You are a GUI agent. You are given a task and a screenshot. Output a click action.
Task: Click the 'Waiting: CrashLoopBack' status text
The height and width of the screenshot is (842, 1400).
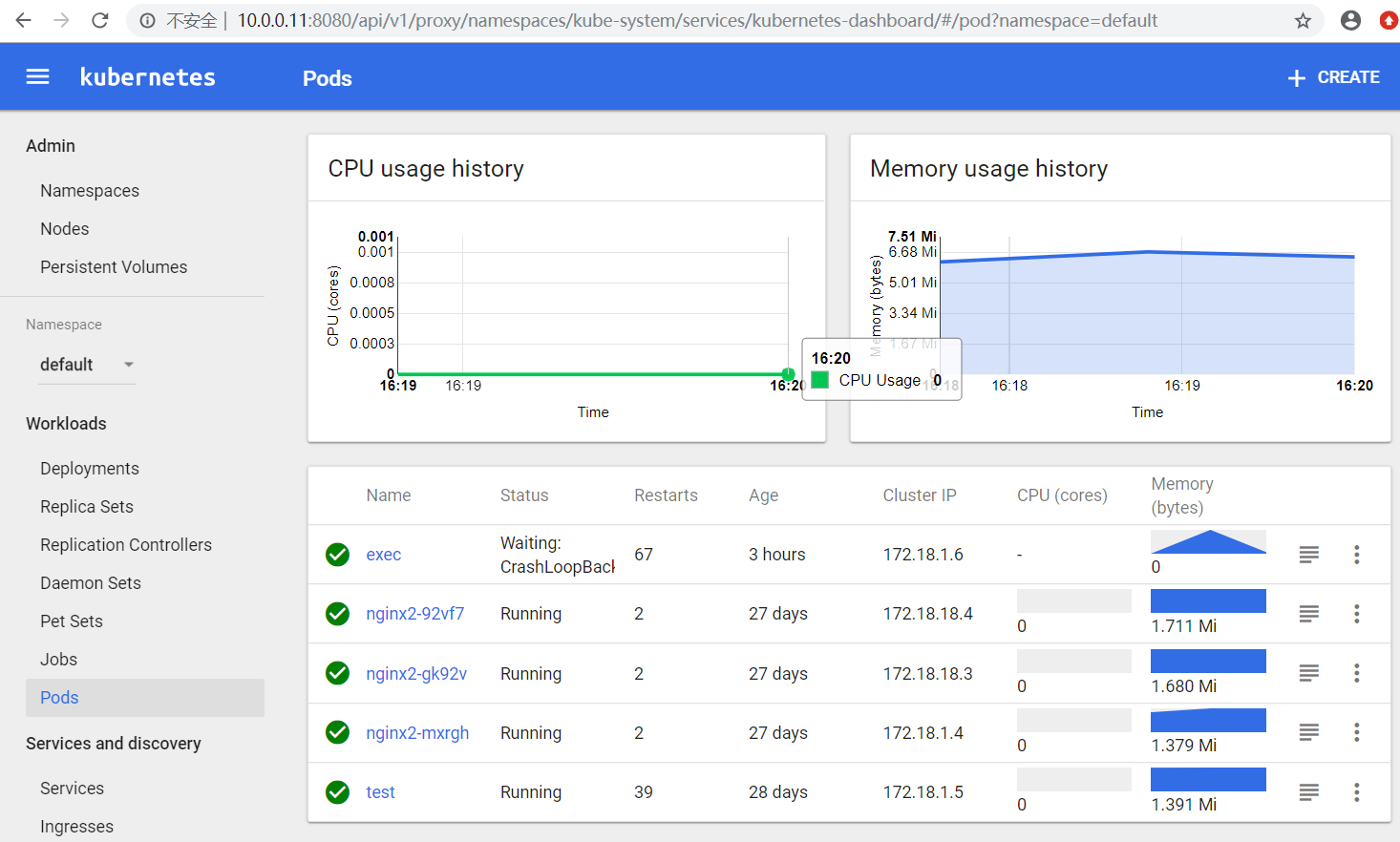click(558, 555)
